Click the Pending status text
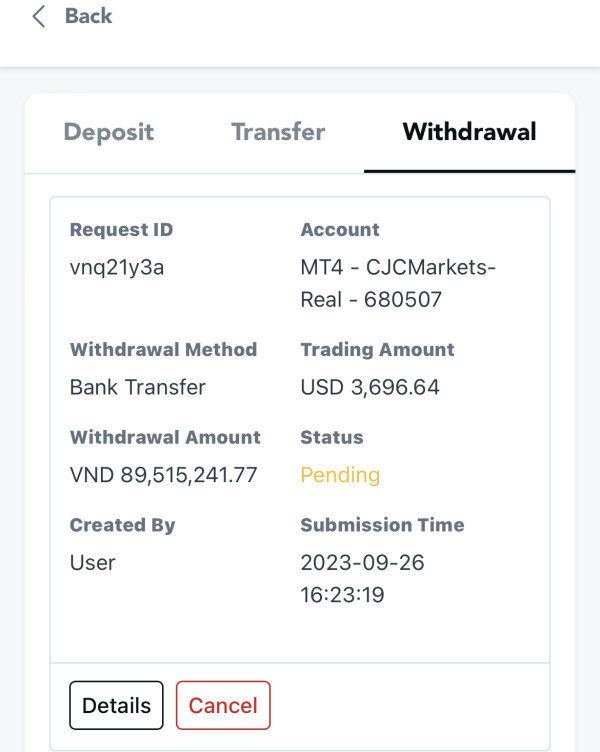Image resolution: width=600 pixels, height=752 pixels. [340, 475]
